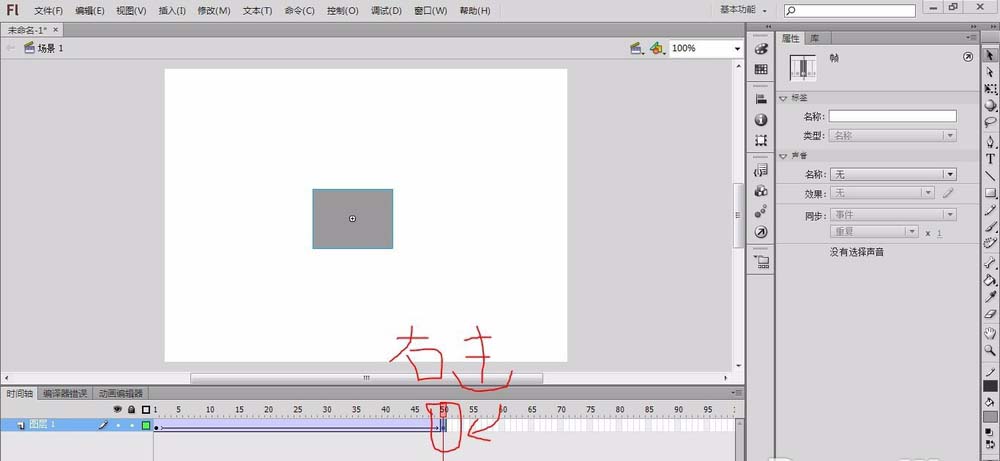Switch to the 动画编辑器 tab
Viewport: 1000px width, 461px height.
tap(121, 393)
